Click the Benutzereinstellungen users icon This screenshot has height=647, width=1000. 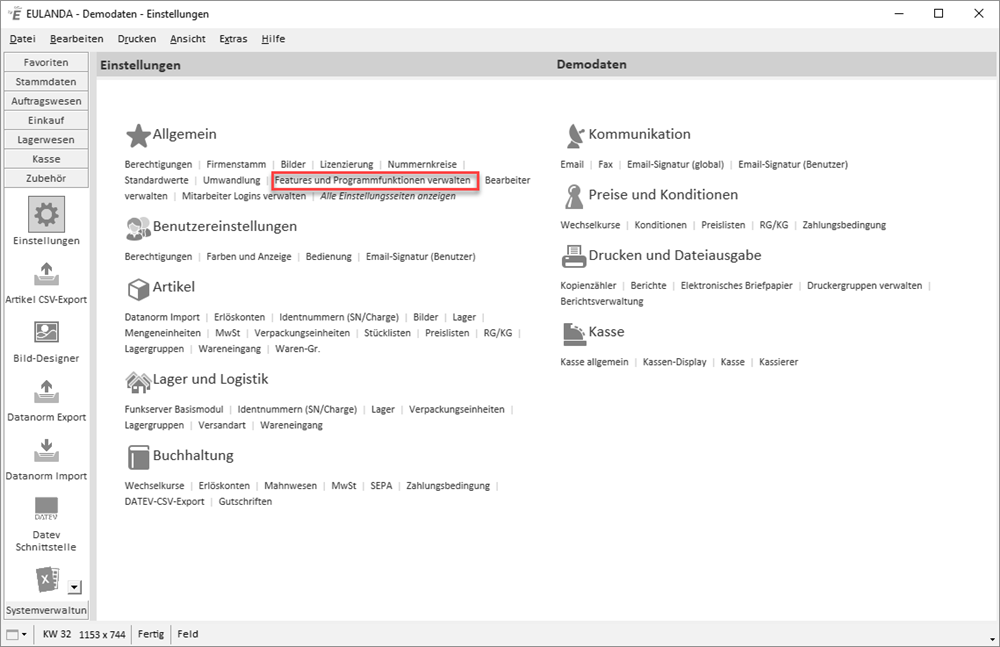[x=138, y=228]
